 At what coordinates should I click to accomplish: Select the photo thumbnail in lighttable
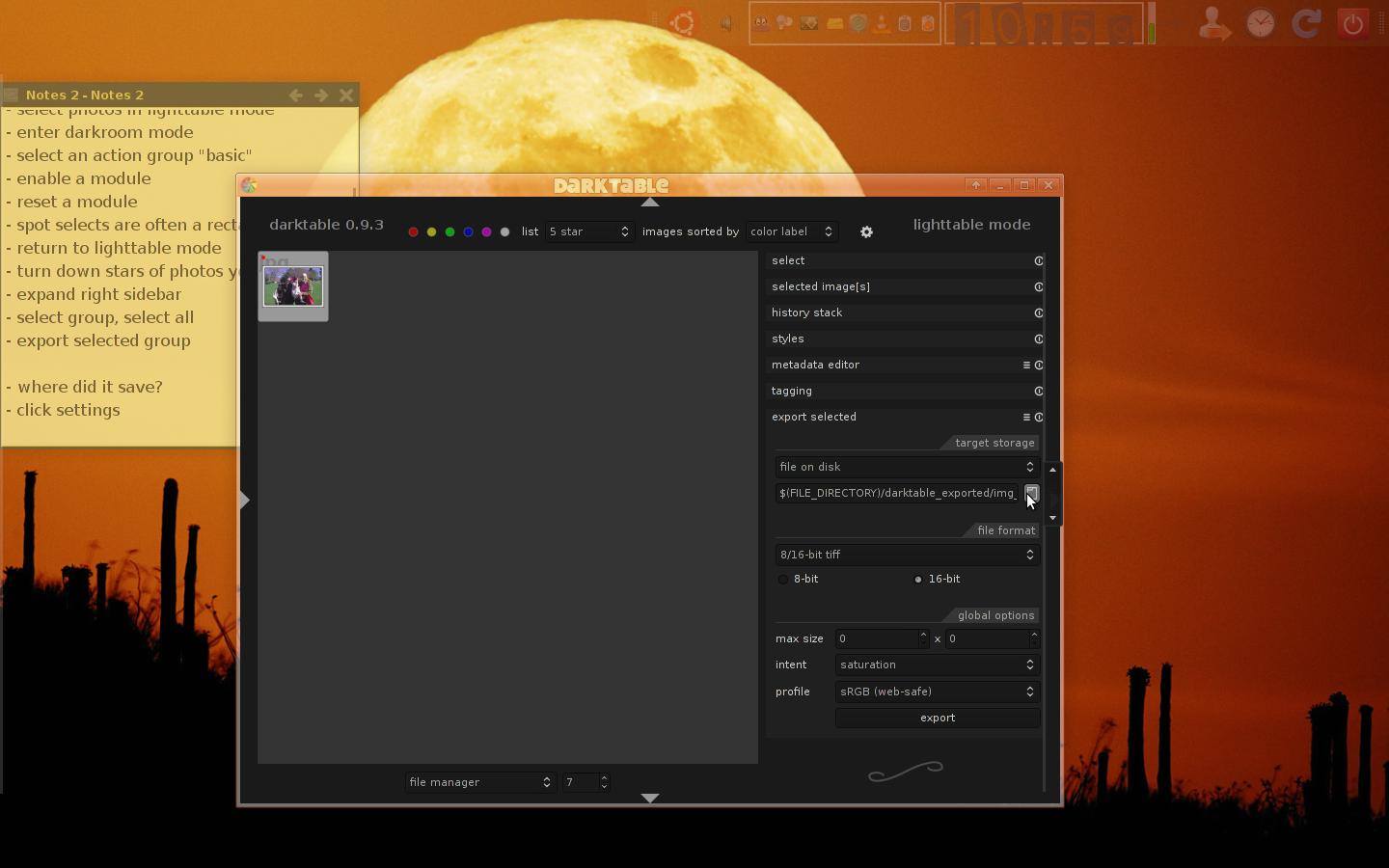click(x=293, y=286)
